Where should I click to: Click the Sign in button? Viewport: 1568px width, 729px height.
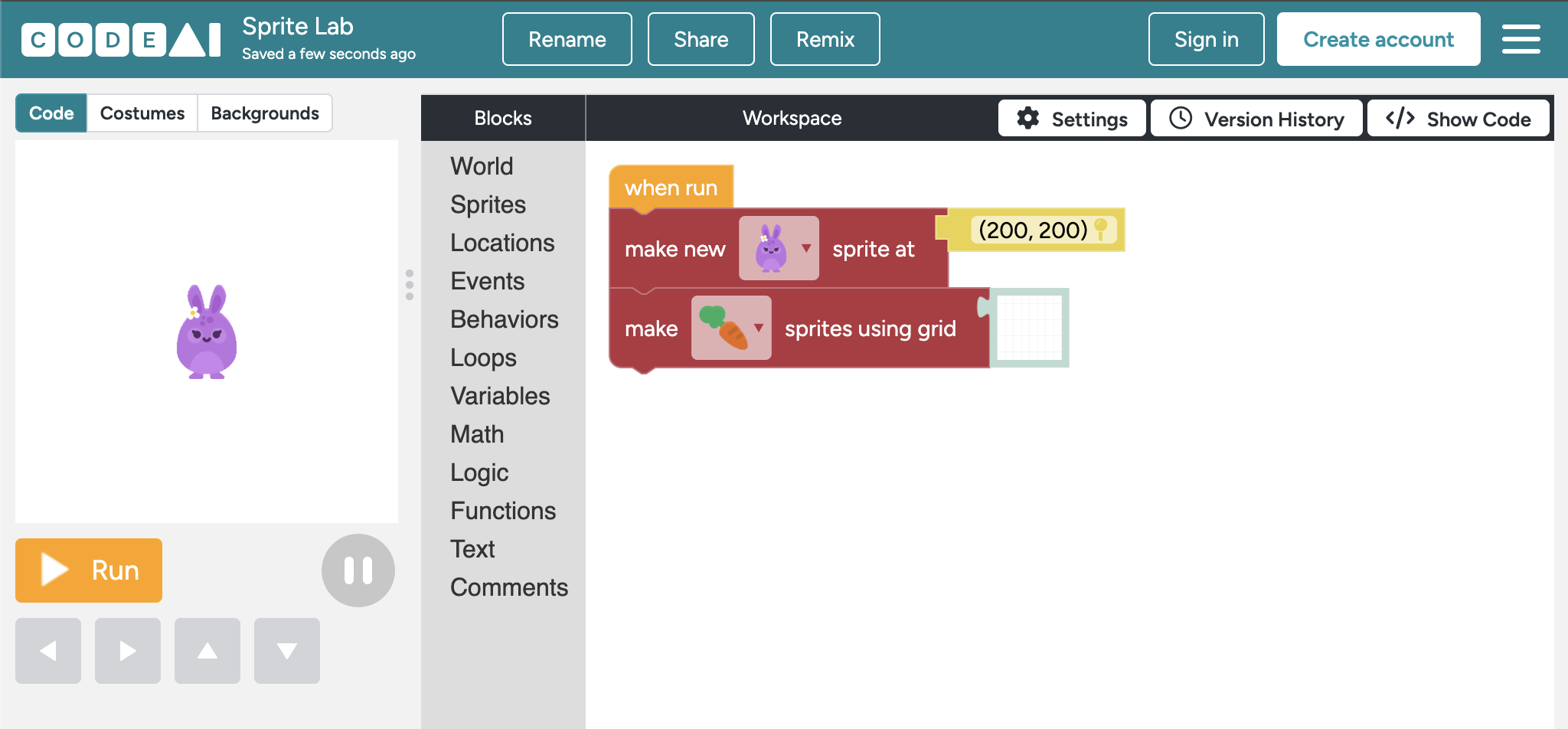click(x=1207, y=39)
